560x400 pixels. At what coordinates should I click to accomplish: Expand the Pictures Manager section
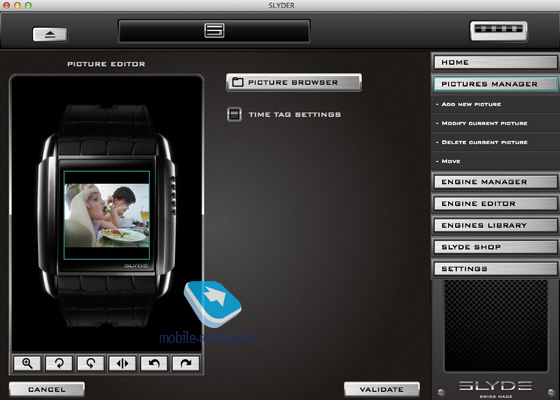point(495,84)
